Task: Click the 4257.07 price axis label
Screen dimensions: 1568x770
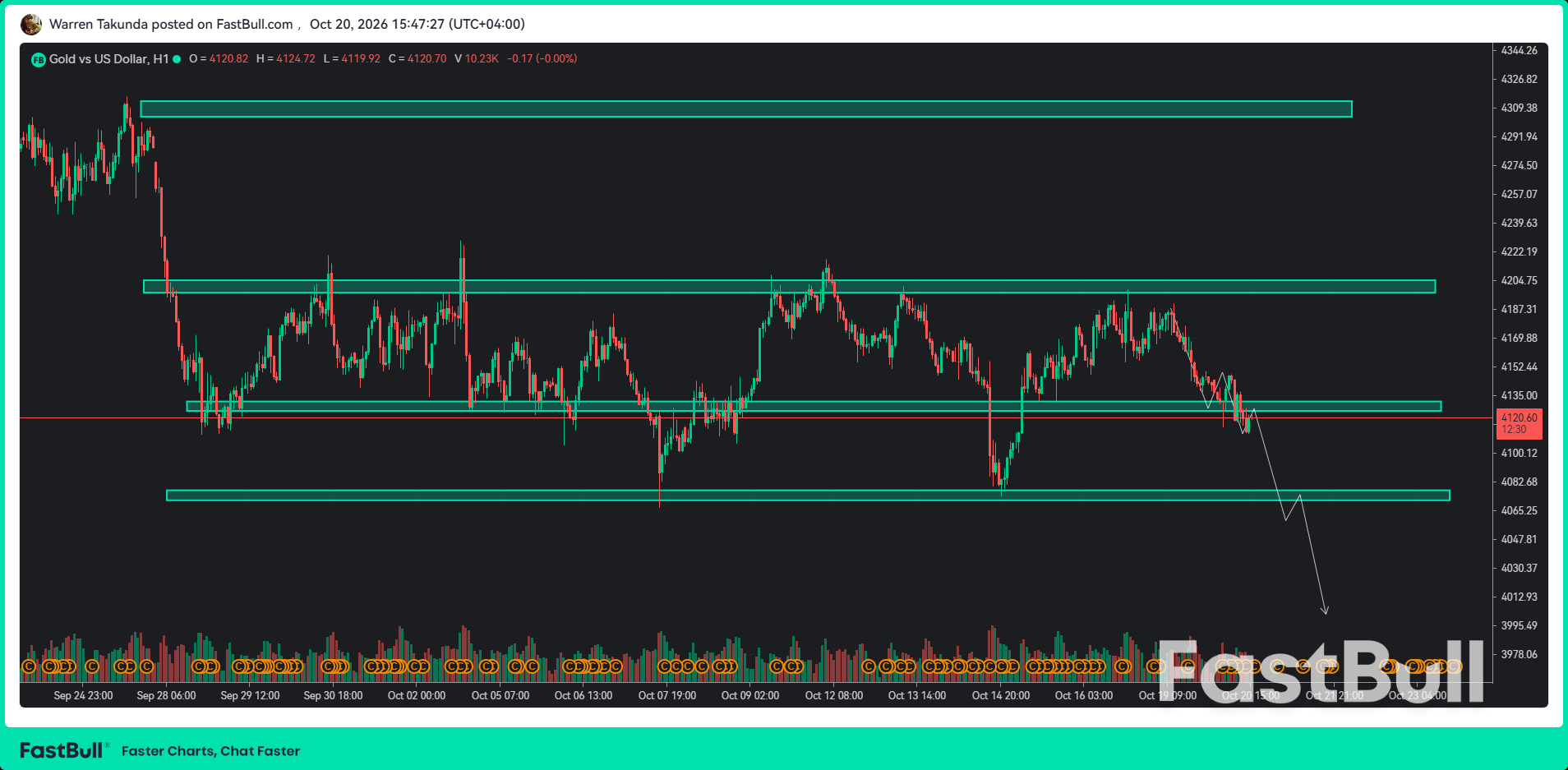Action: click(1519, 195)
